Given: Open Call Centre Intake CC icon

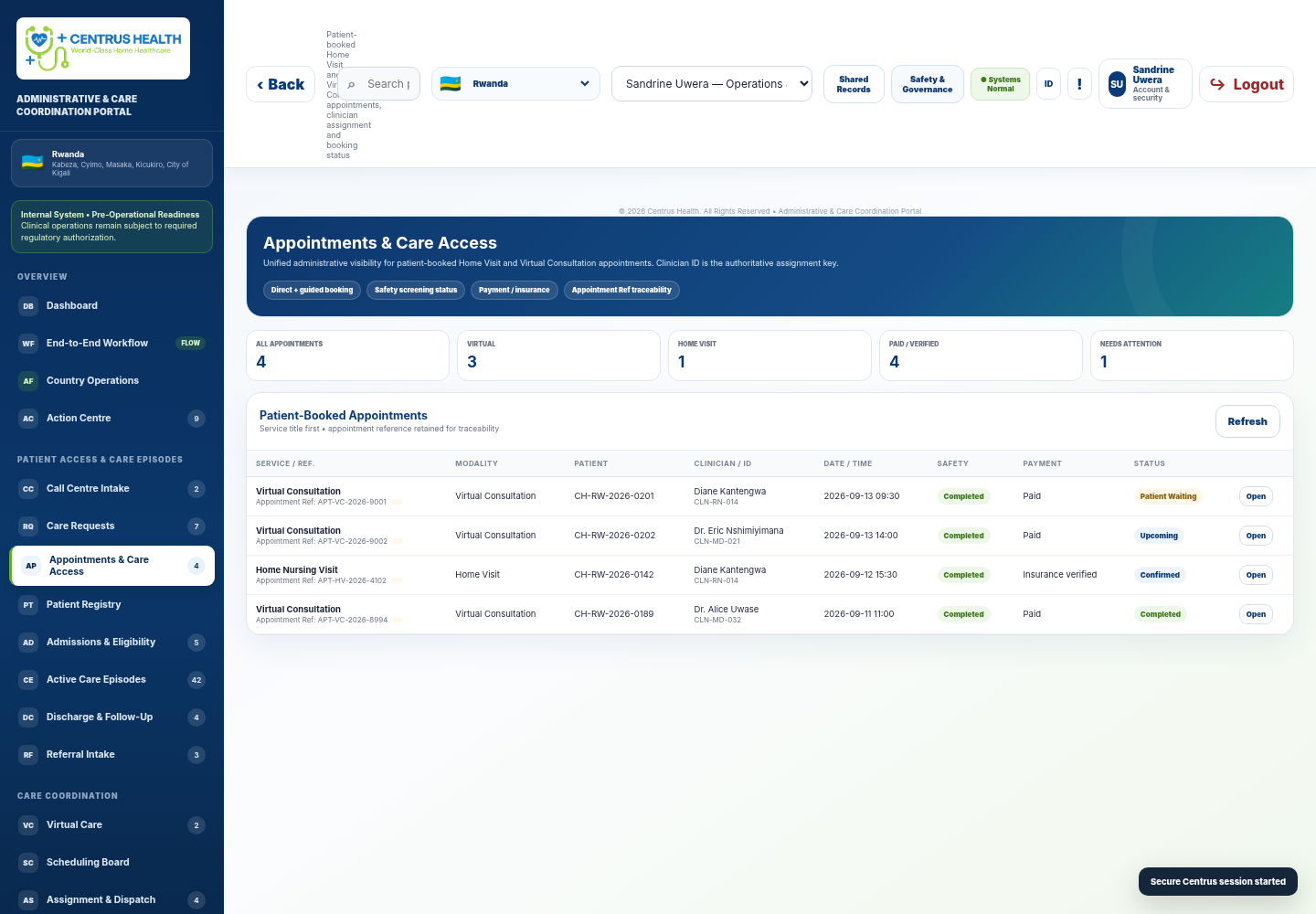Looking at the screenshot, I should pos(28,489).
